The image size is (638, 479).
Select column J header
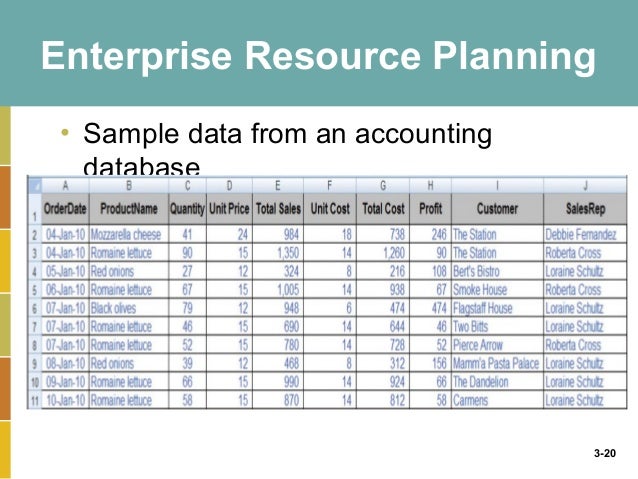(x=585, y=186)
